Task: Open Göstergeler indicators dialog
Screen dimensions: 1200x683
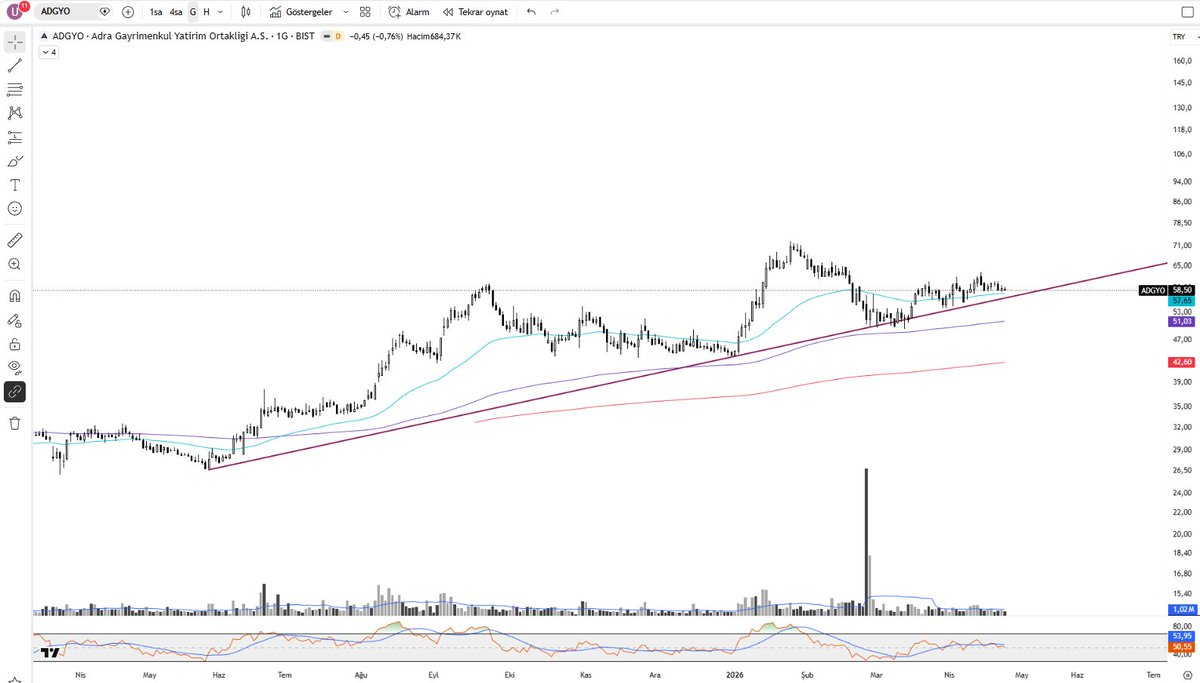Action: pyautogui.click(x=301, y=12)
